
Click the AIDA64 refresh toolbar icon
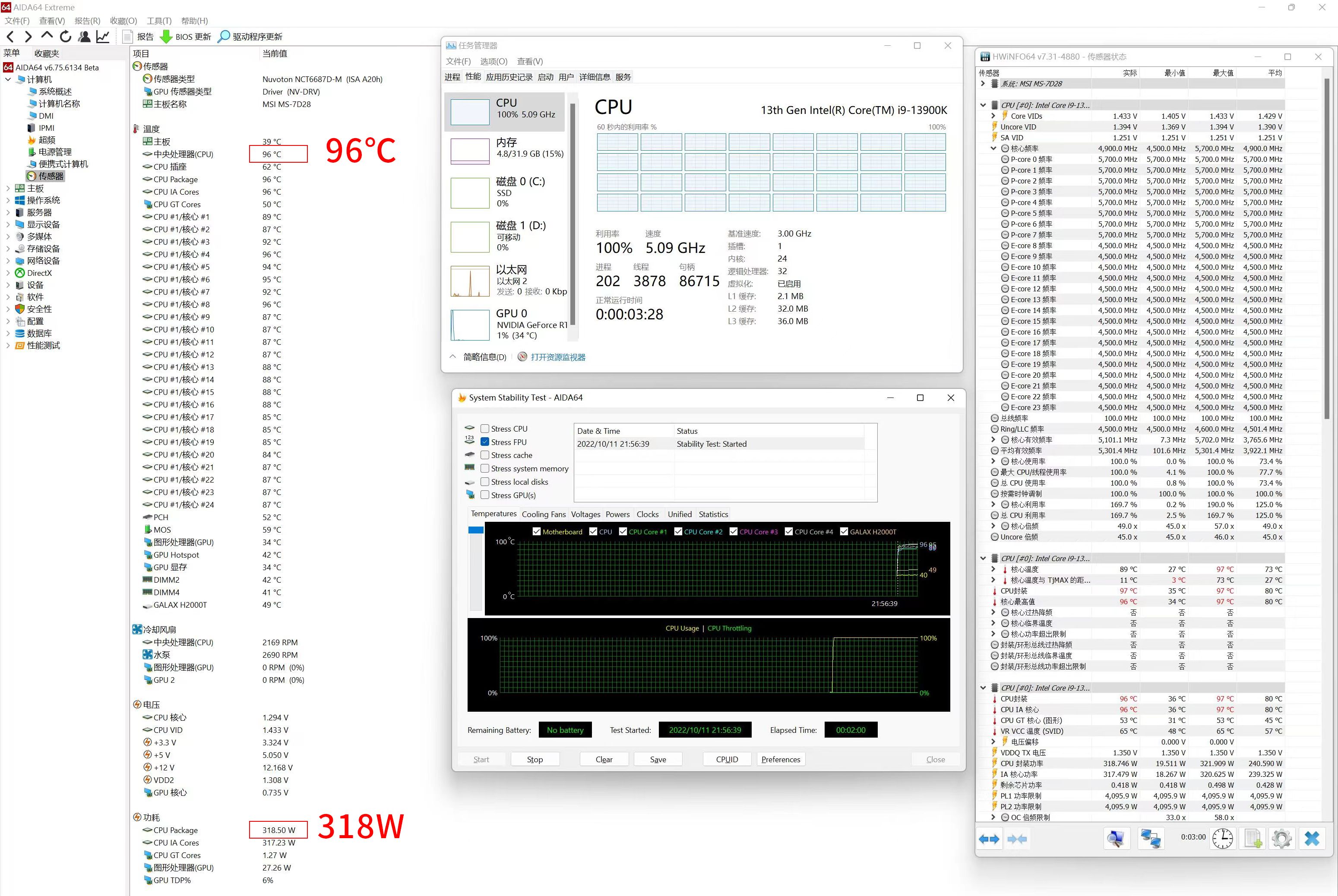[x=66, y=37]
